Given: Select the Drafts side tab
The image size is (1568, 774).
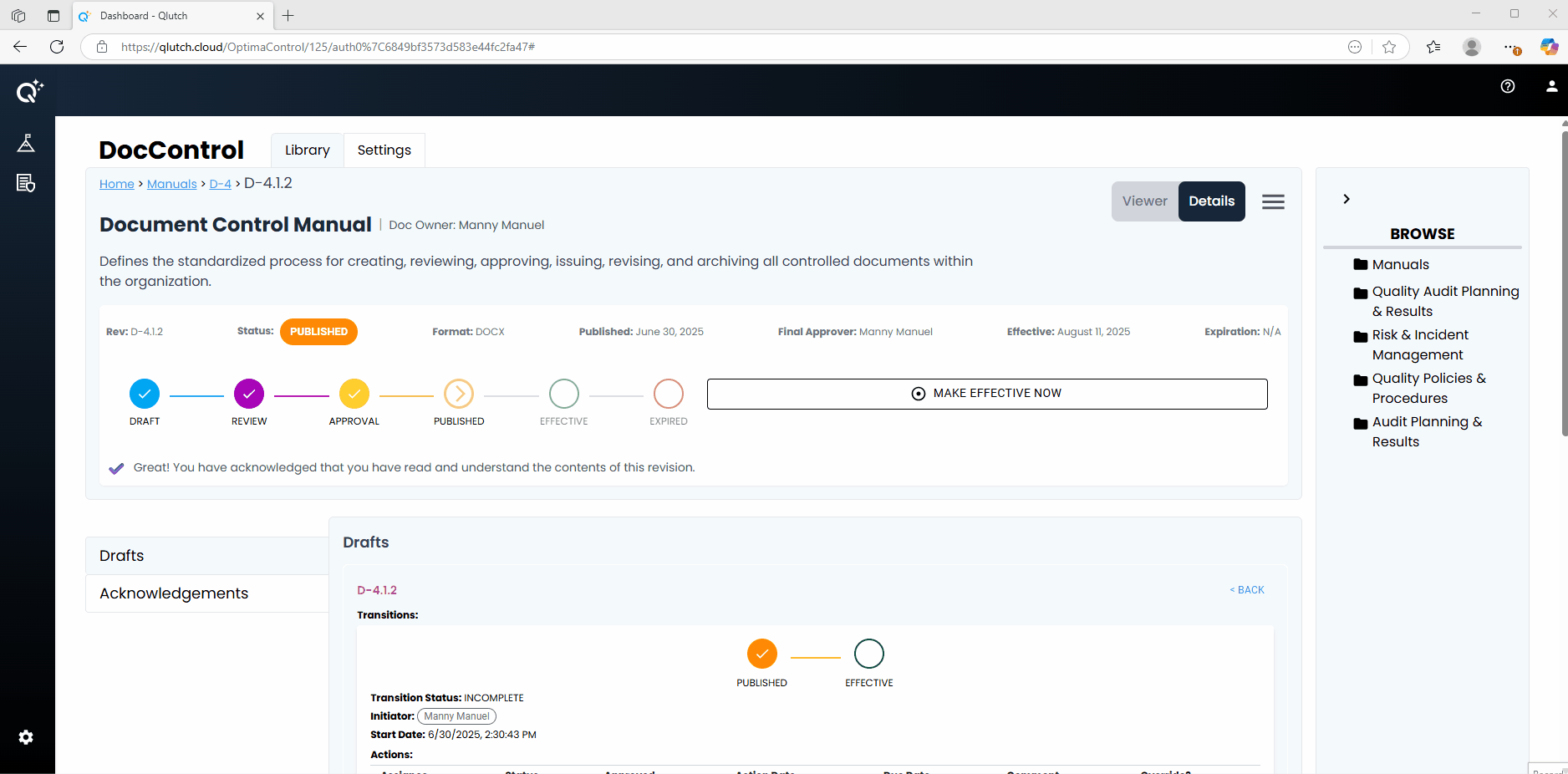Looking at the screenshot, I should click(207, 556).
